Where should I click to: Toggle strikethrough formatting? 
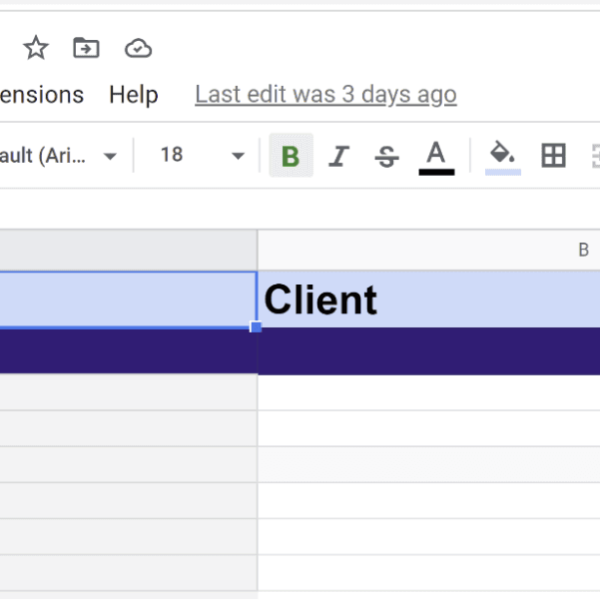click(x=387, y=156)
